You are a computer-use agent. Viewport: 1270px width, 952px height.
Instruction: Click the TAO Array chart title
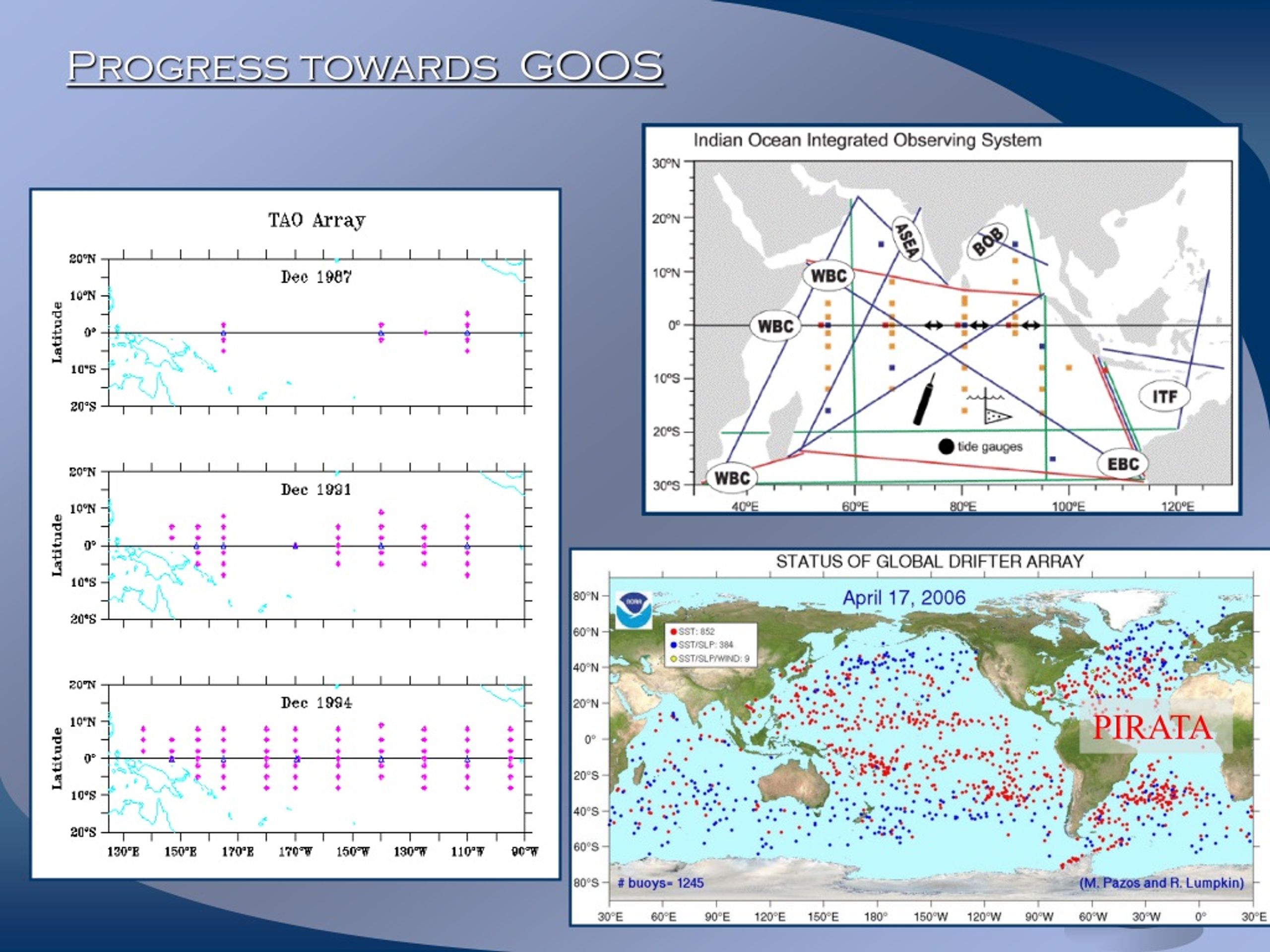click(x=317, y=220)
